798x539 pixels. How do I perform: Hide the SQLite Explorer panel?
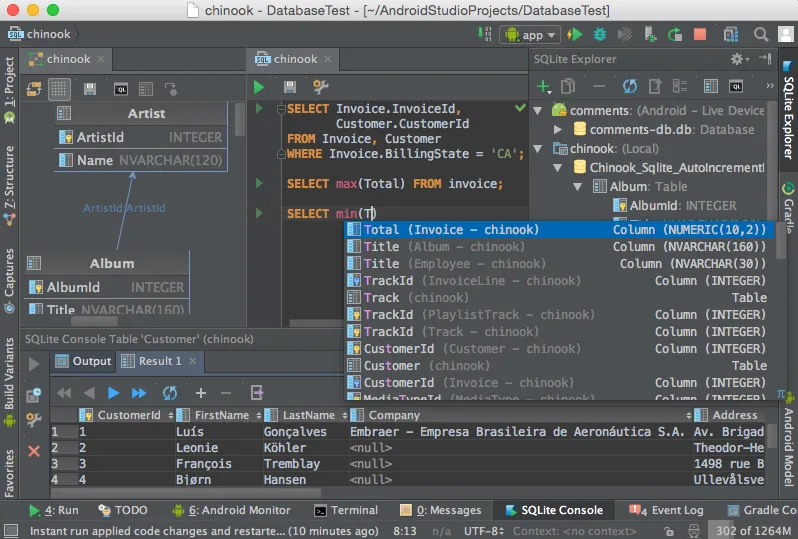tap(765, 59)
